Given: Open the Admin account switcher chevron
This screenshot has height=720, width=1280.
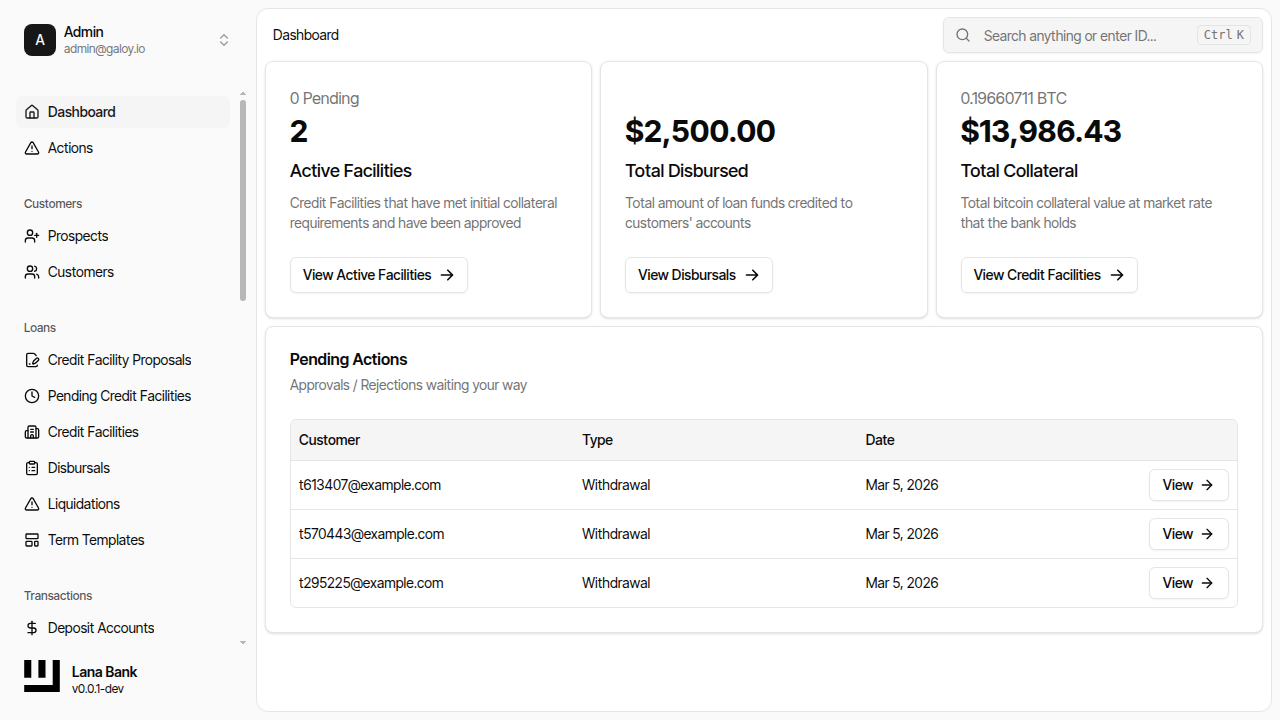Looking at the screenshot, I should point(224,40).
